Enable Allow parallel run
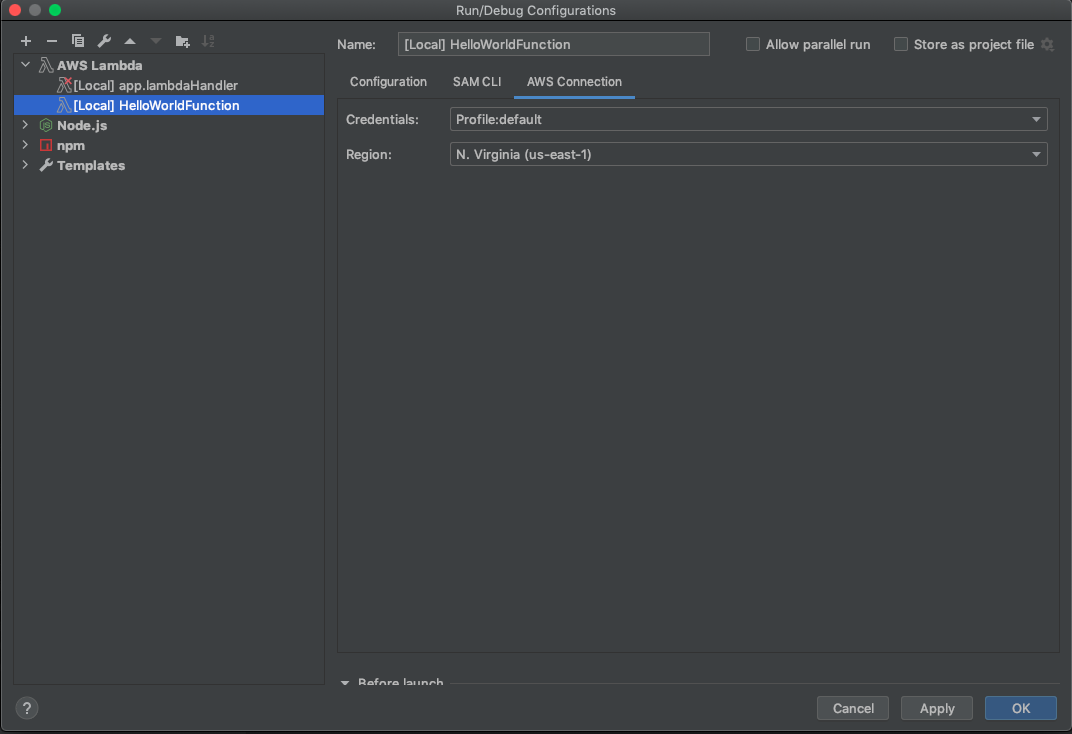This screenshot has width=1072, height=734. pos(753,44)
